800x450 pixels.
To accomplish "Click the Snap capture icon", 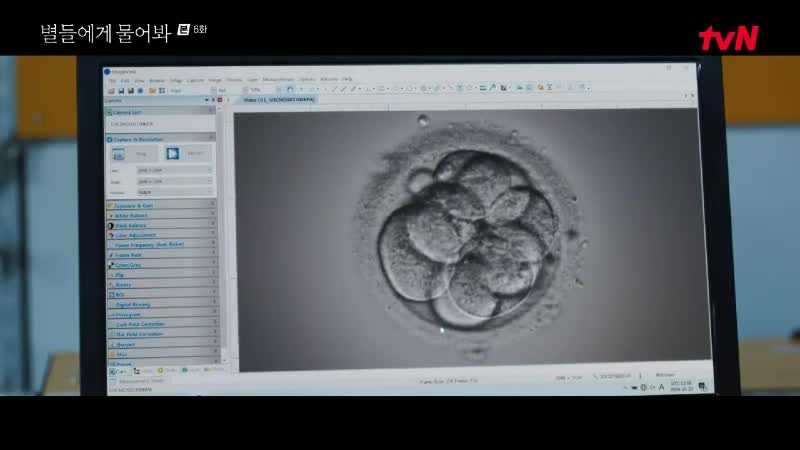I will (x=118, y=154).
